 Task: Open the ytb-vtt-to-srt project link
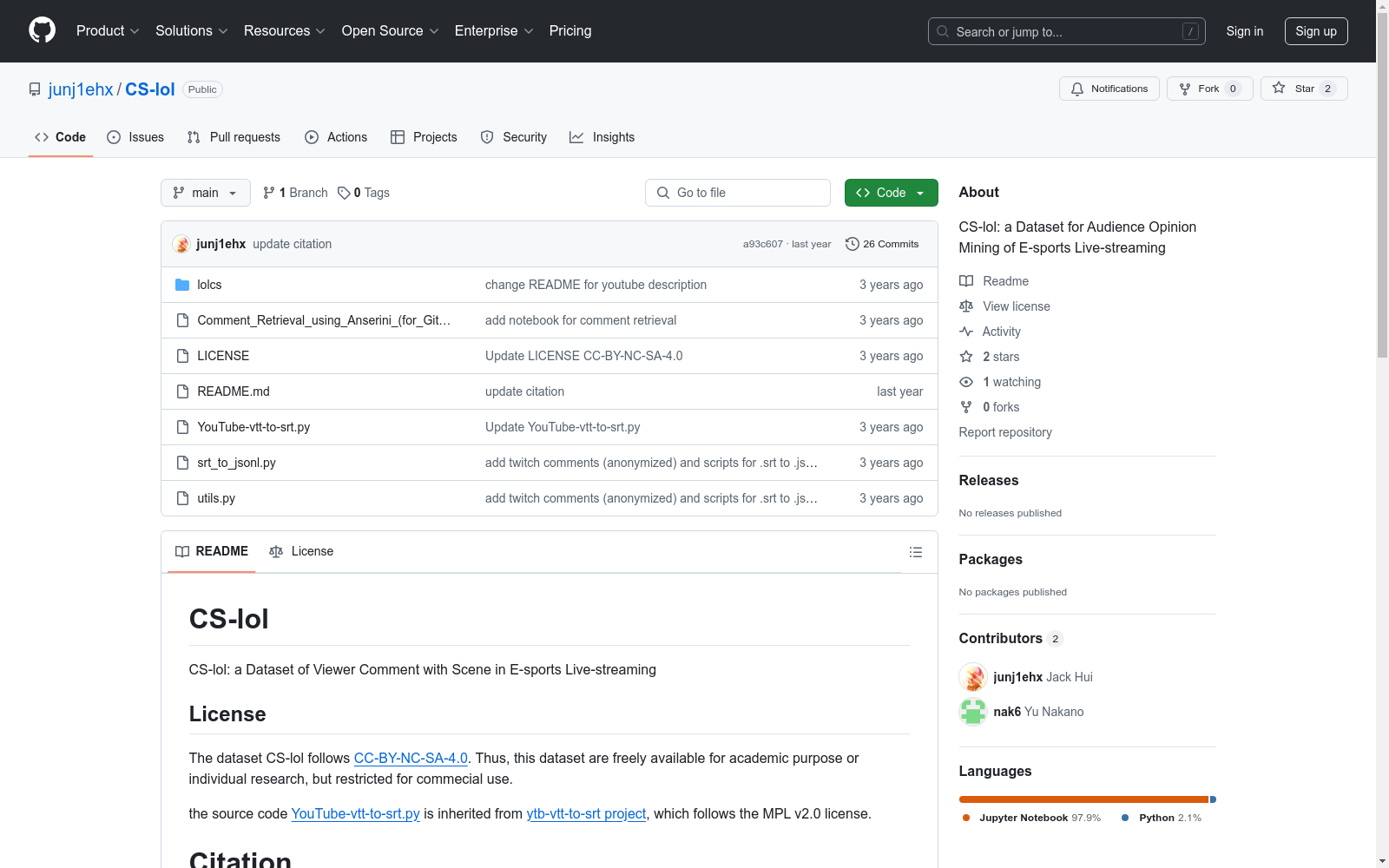click(586, 813)
